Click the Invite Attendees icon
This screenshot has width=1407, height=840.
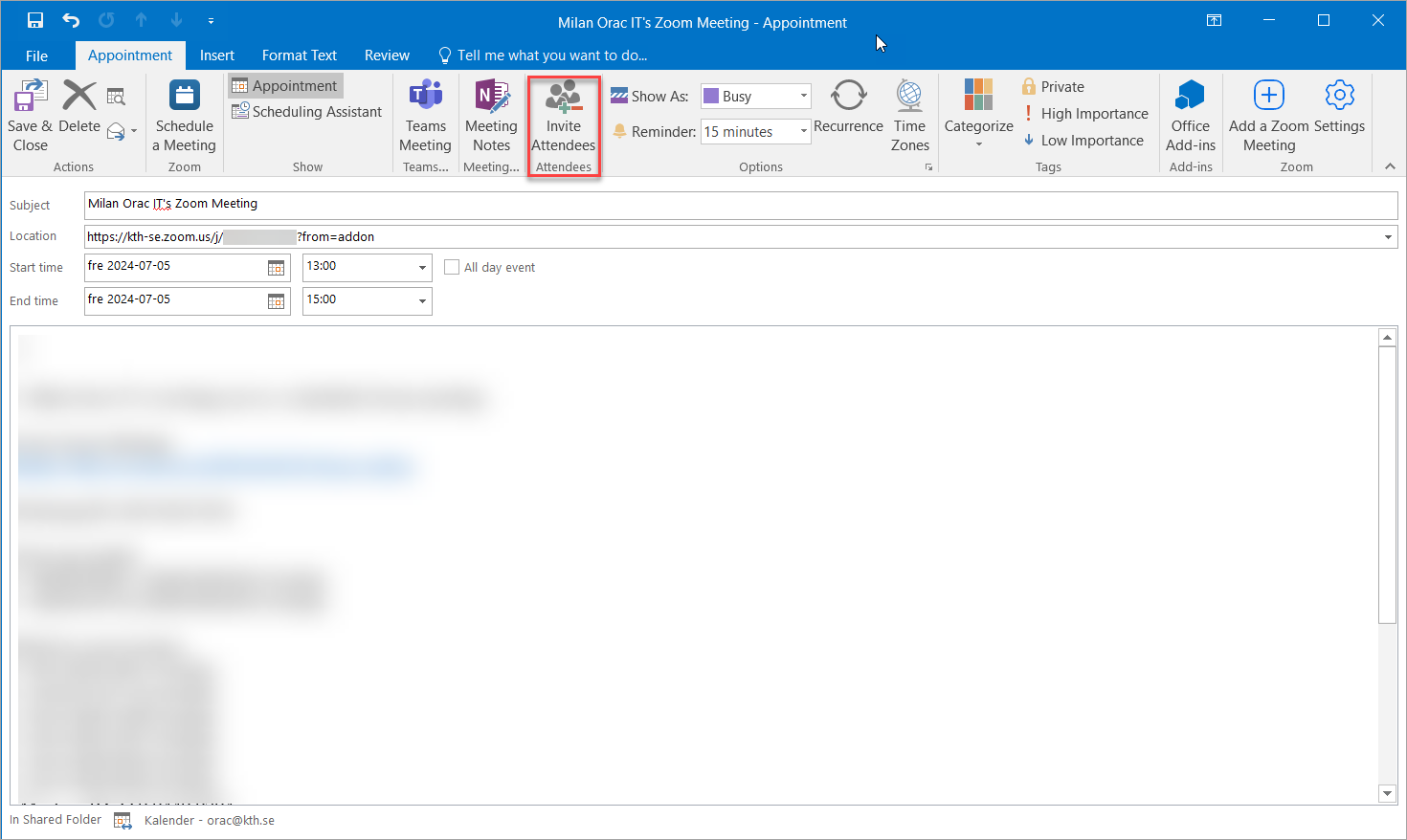[563, 98]
